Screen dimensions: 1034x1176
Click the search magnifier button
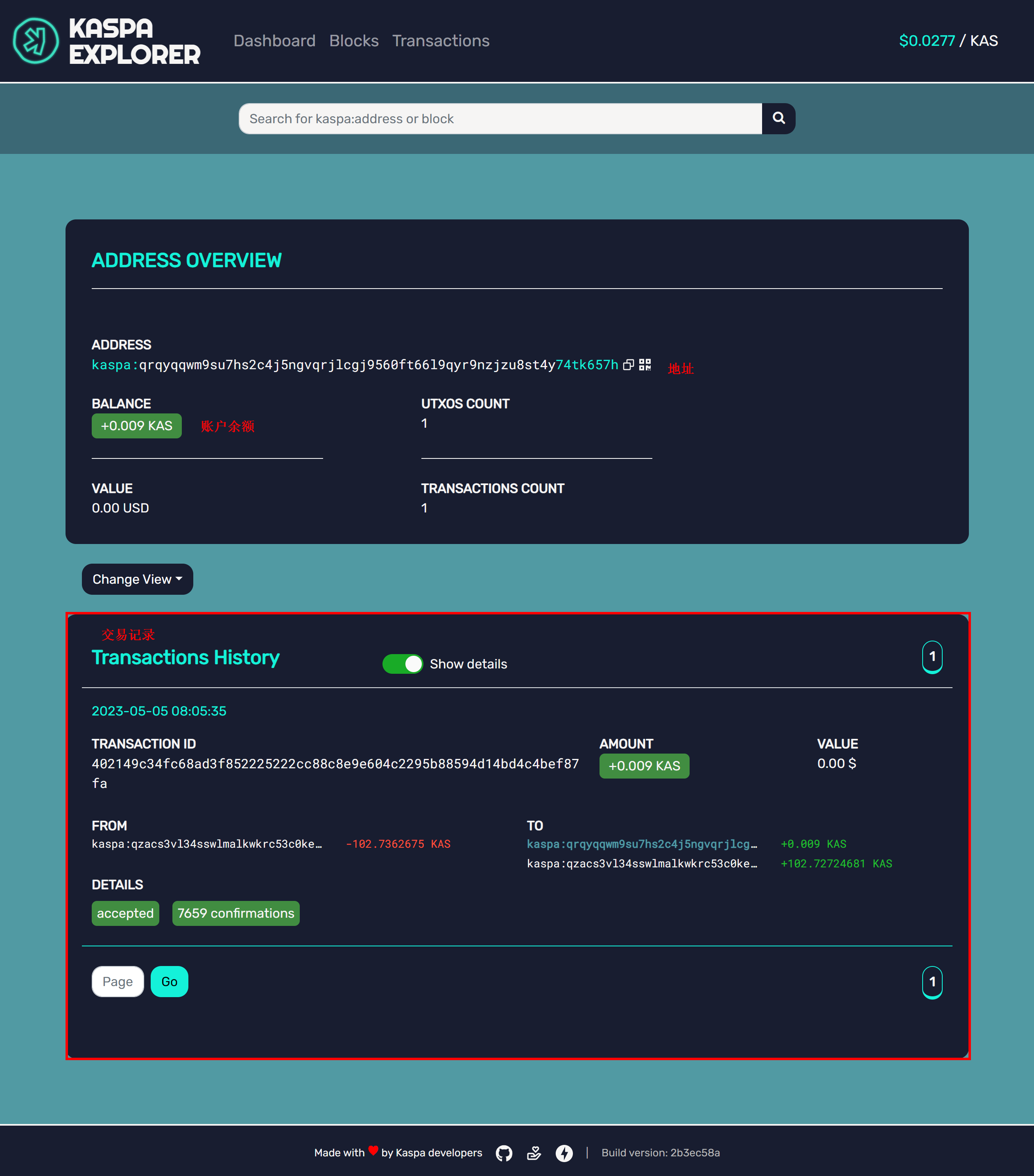pyautogui.click(x=778, y=119)
